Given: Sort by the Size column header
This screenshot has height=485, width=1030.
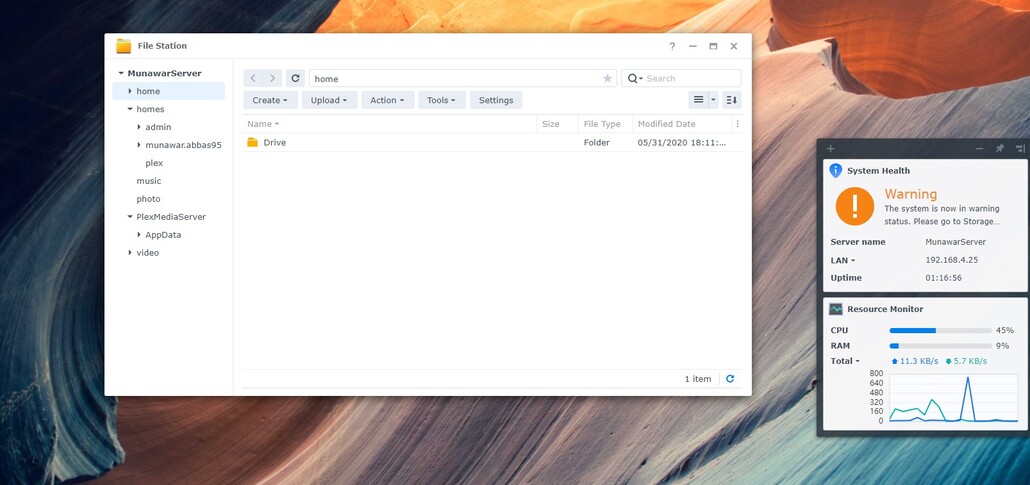Looking at the screenshot, I should point(558,124).
